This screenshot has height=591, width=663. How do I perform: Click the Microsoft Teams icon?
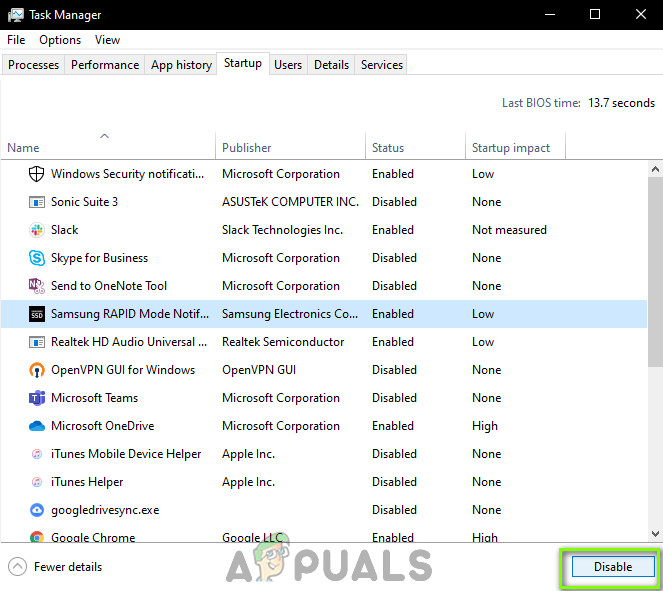click(37, 398)
